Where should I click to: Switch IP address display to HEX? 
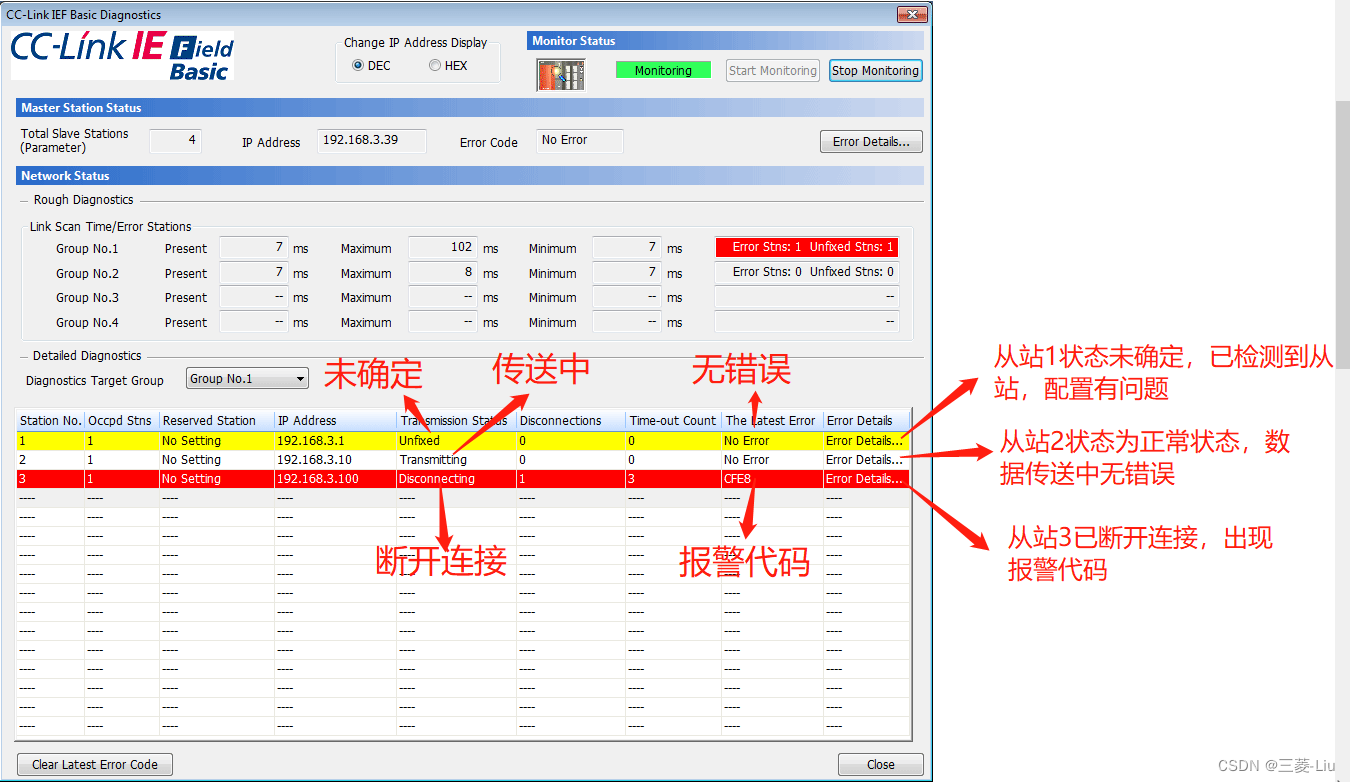pyautogui.click(x=434, y=65)
